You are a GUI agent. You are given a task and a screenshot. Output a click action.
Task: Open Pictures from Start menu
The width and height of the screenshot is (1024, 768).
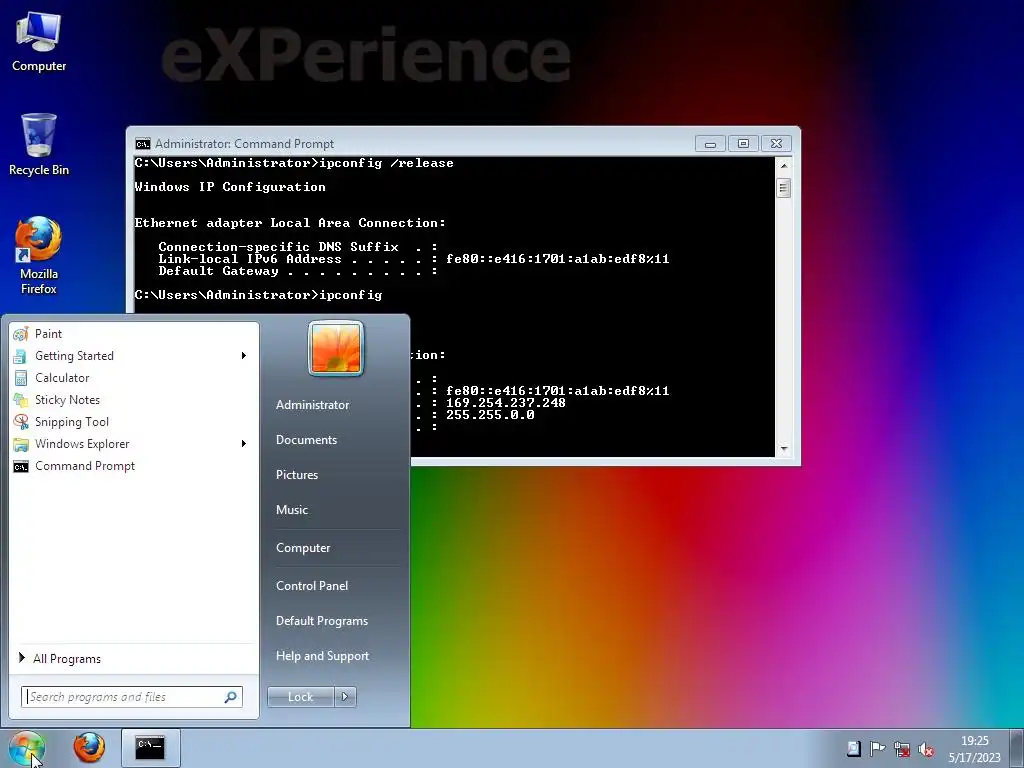[296, 475]
